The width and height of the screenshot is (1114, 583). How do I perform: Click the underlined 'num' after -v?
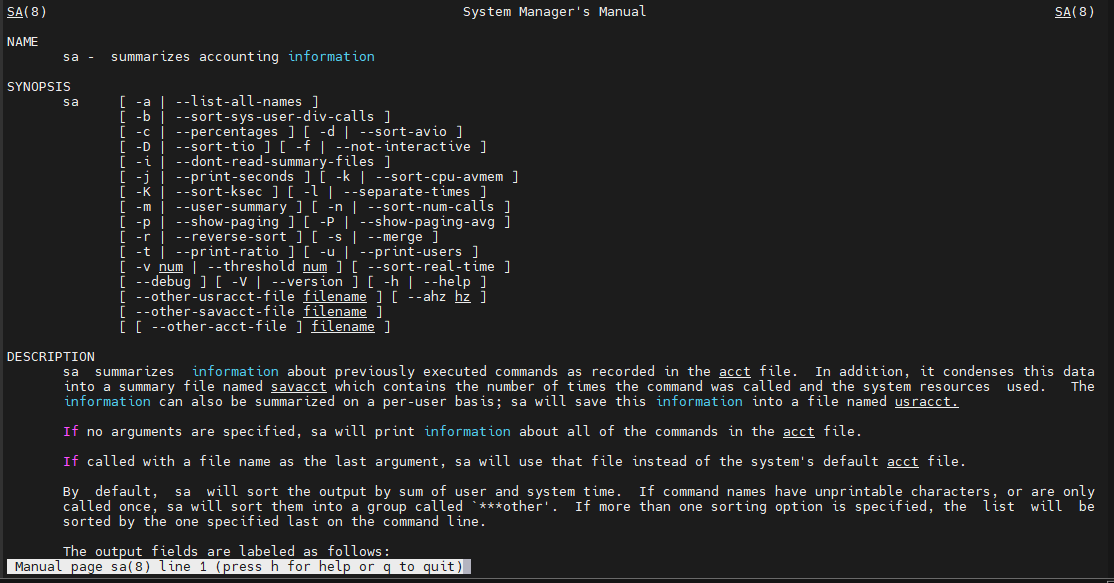(x=171, y=267)
